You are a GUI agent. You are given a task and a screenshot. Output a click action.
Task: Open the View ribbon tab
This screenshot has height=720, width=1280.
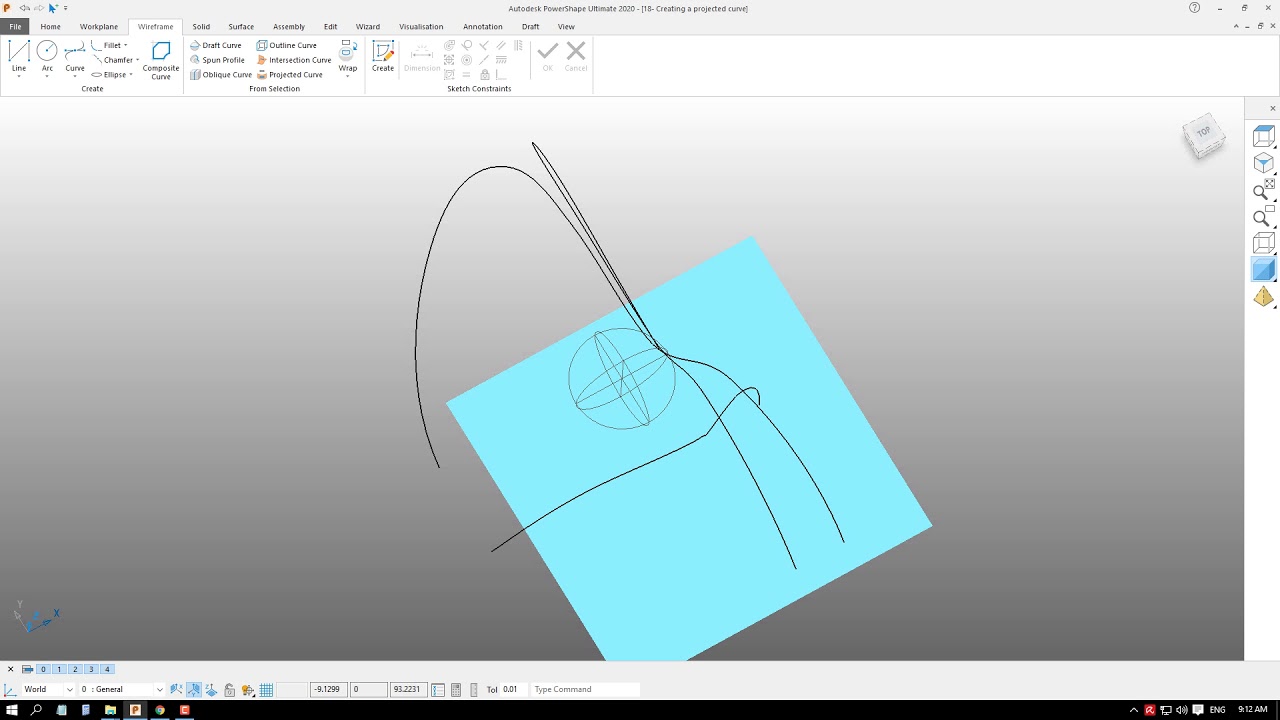(x=566, y=27)
